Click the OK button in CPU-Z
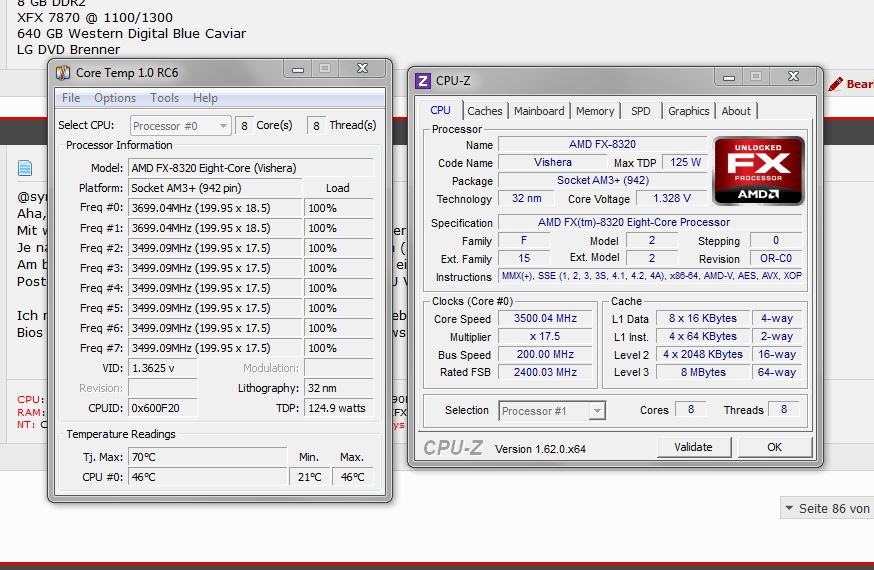The image size is (874, 570). click(775, 447)
